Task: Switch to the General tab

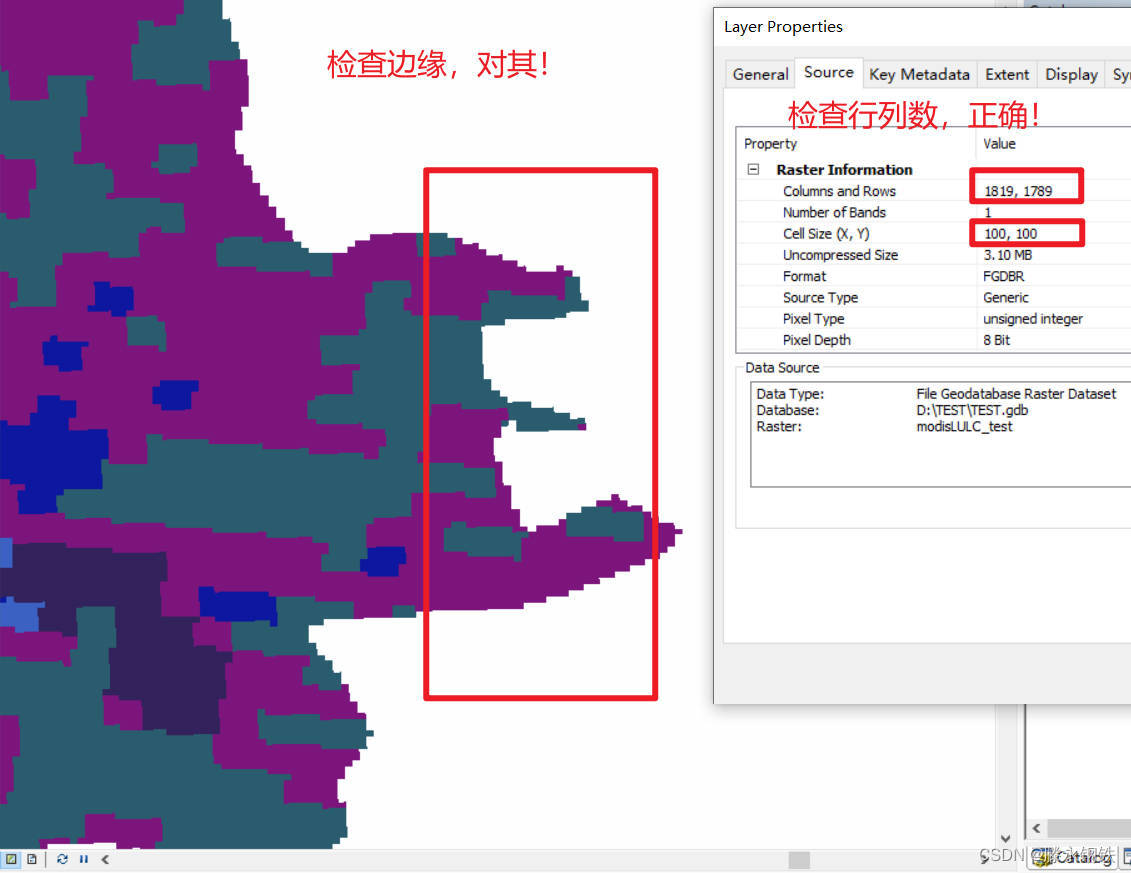Action: coord(759,73)
